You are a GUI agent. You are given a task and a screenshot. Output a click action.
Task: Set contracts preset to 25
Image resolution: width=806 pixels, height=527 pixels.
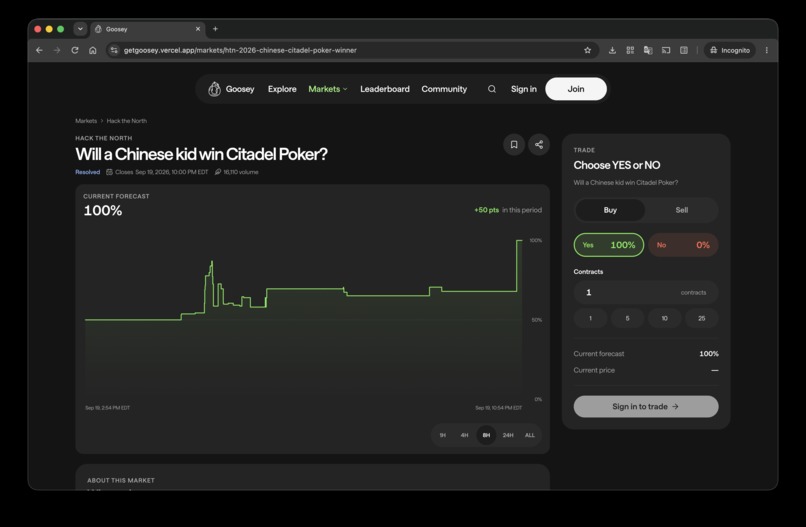tap(702, 318)
